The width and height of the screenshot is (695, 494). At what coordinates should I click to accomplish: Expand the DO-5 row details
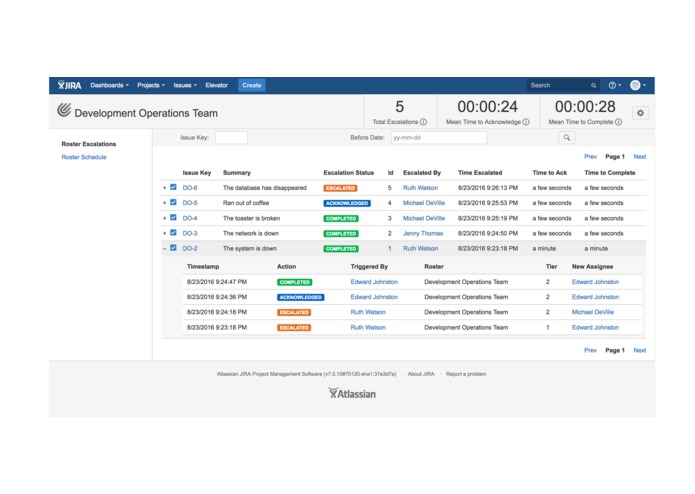(164, 203)
